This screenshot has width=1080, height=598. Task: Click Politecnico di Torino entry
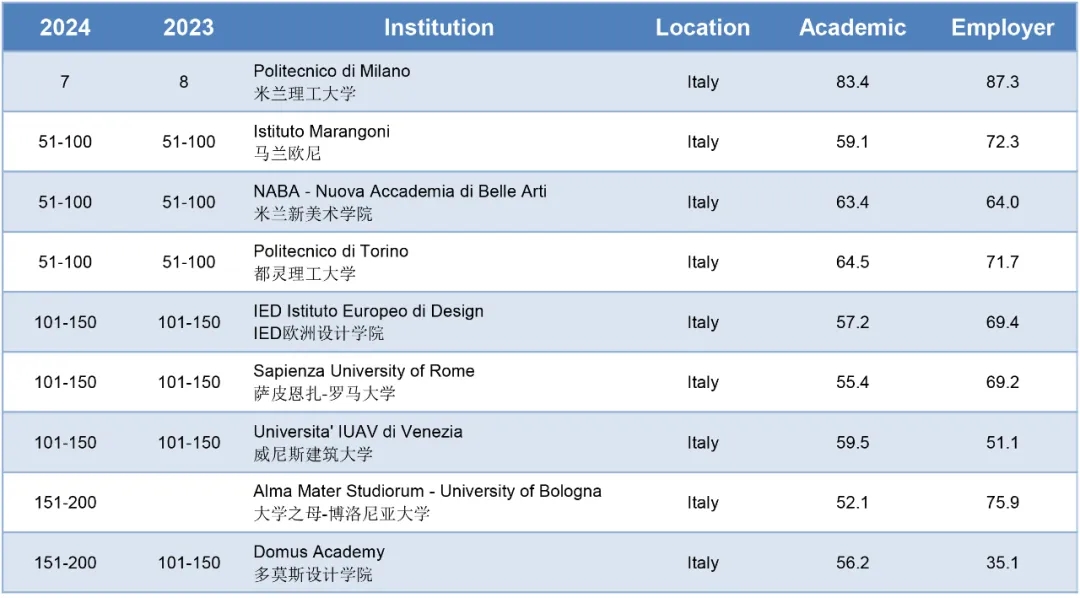[331, 251]
